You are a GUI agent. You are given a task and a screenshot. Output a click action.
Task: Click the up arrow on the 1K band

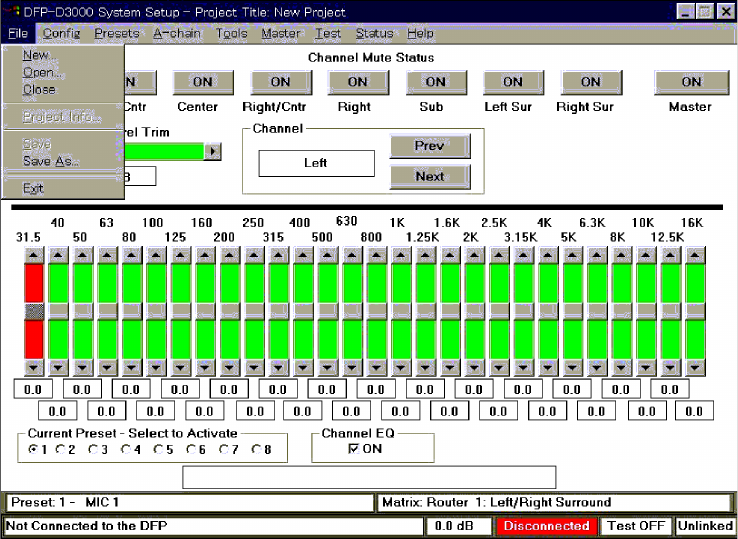[401, 255]
